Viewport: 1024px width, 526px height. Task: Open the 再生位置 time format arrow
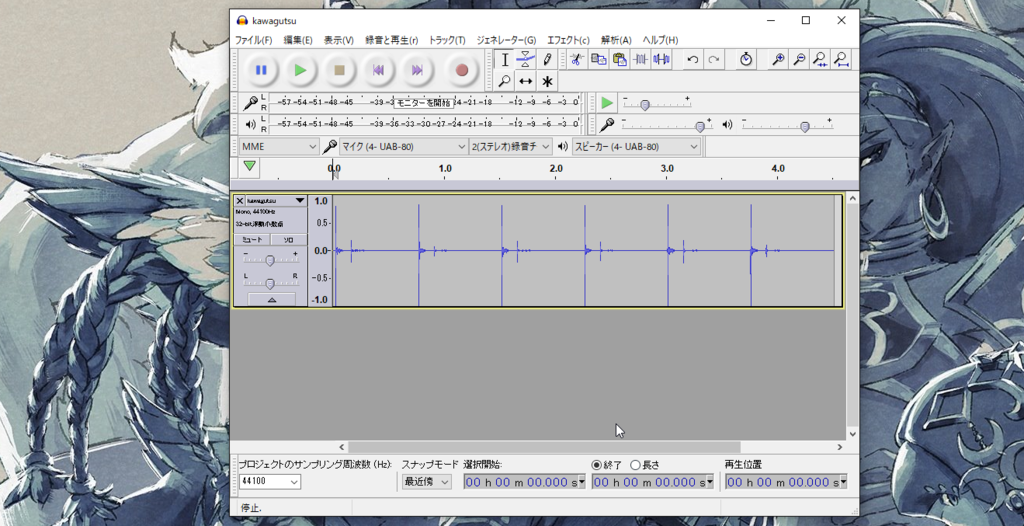[843, 482]
